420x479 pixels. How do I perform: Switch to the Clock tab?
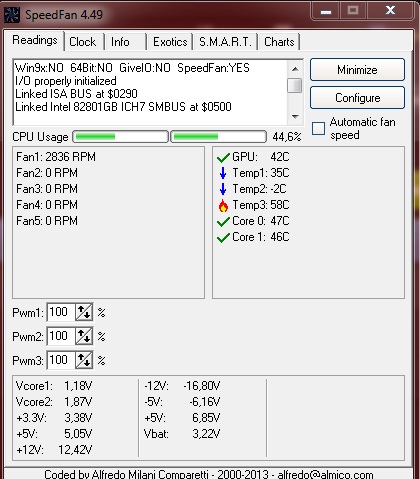point(83,42)
